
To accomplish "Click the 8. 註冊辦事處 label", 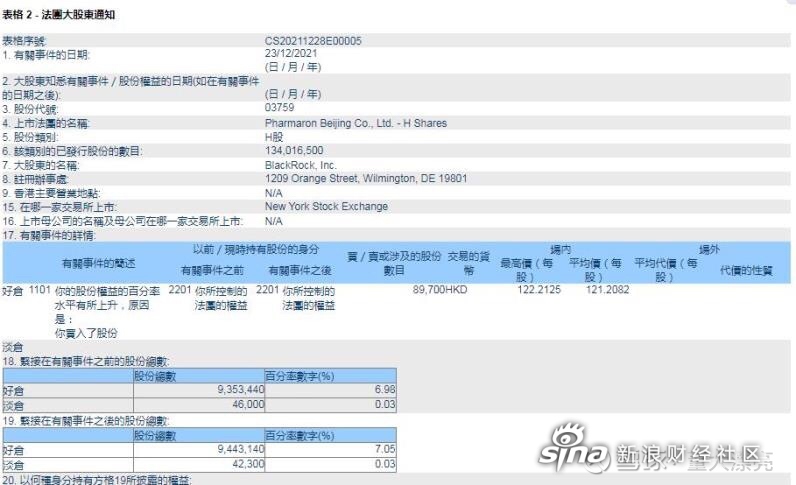I will pyautogui.click(x=35, y=179).
